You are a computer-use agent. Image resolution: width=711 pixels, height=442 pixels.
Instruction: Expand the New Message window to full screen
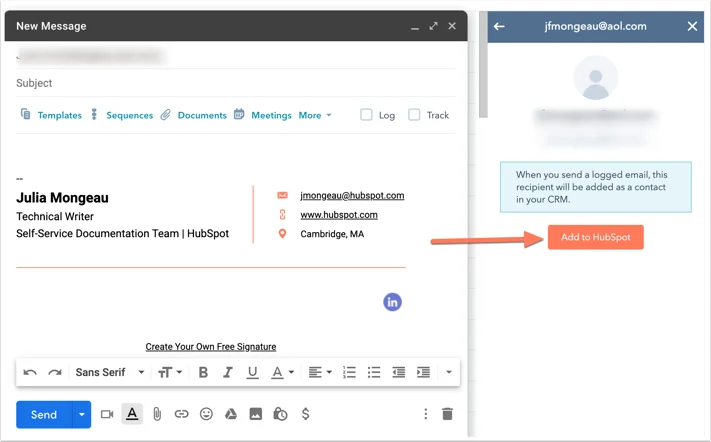(433, 26)
